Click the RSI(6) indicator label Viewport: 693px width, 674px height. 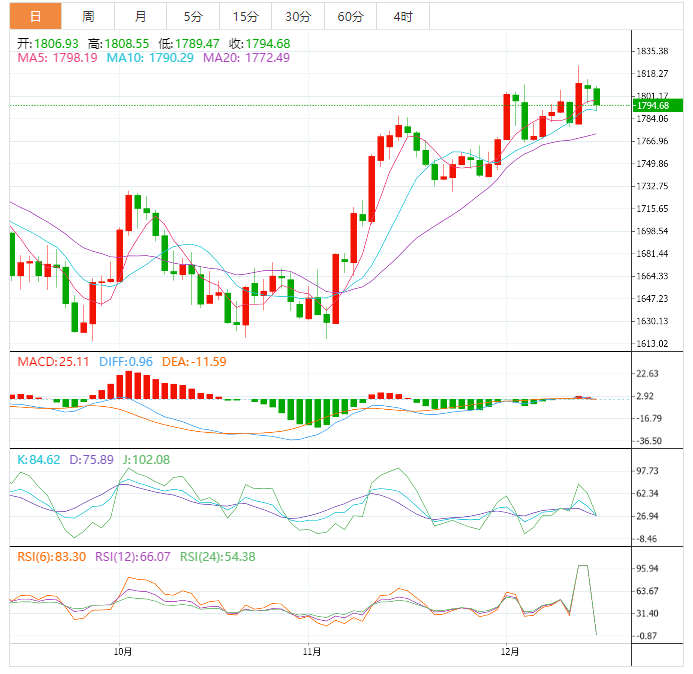coord(49,557)
